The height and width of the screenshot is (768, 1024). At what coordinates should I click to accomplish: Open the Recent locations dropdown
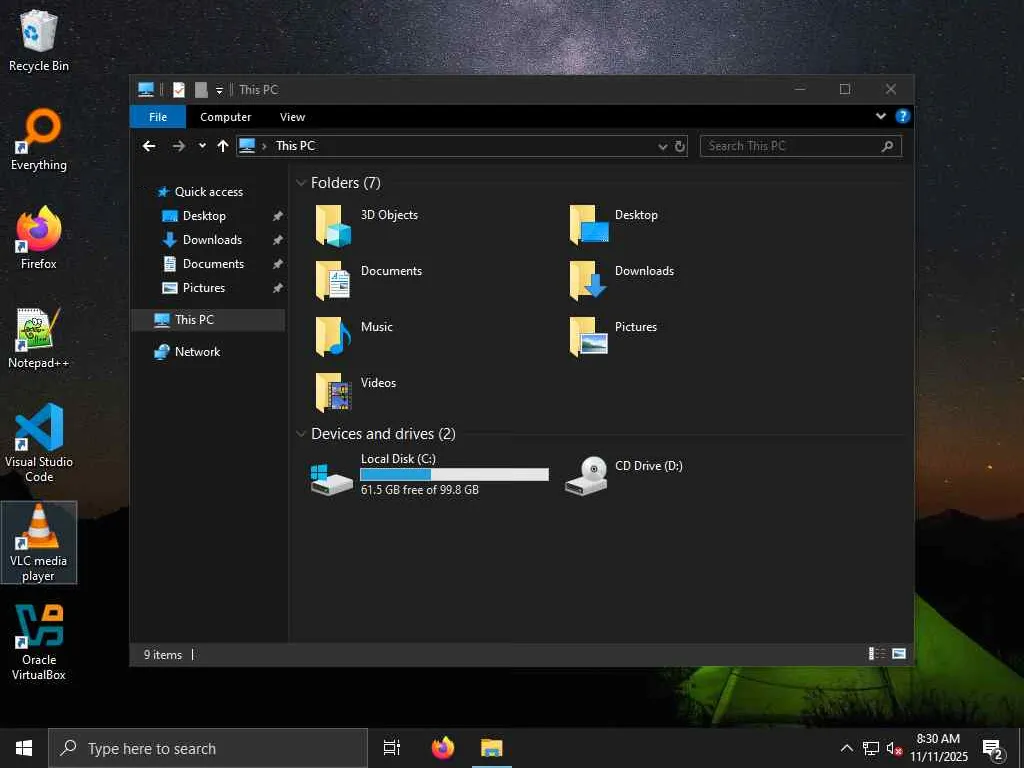click(202, 146)
